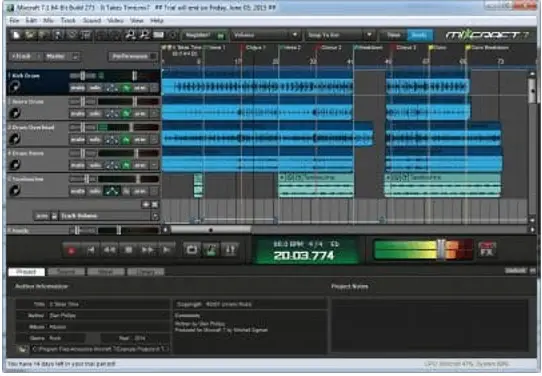Click the Undock button in bottom panel

515,271
